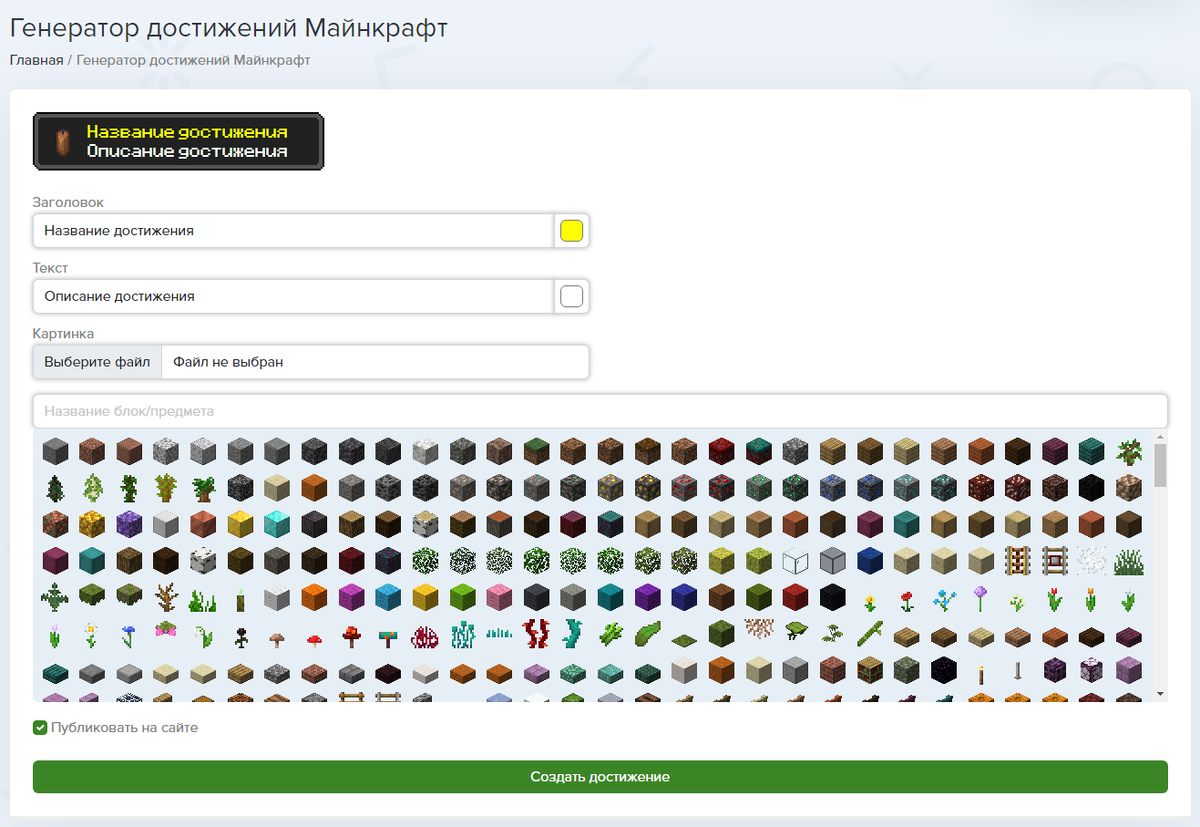The height and width of the screenshot is (827, 1200).
Task: Pick the emerald ore block icon
Action: [x=758, y=488]
